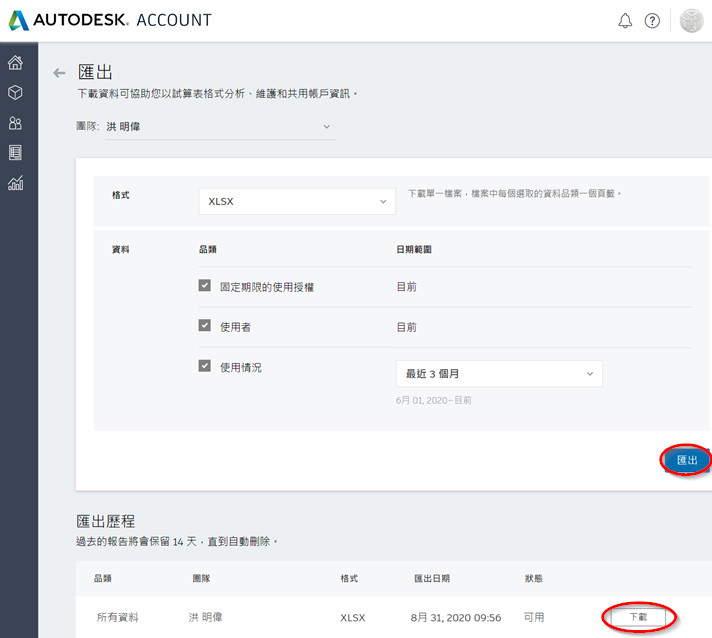
Task: Expand the 團隊 洪 明偉 dropdown
Action: coord(221,127)
